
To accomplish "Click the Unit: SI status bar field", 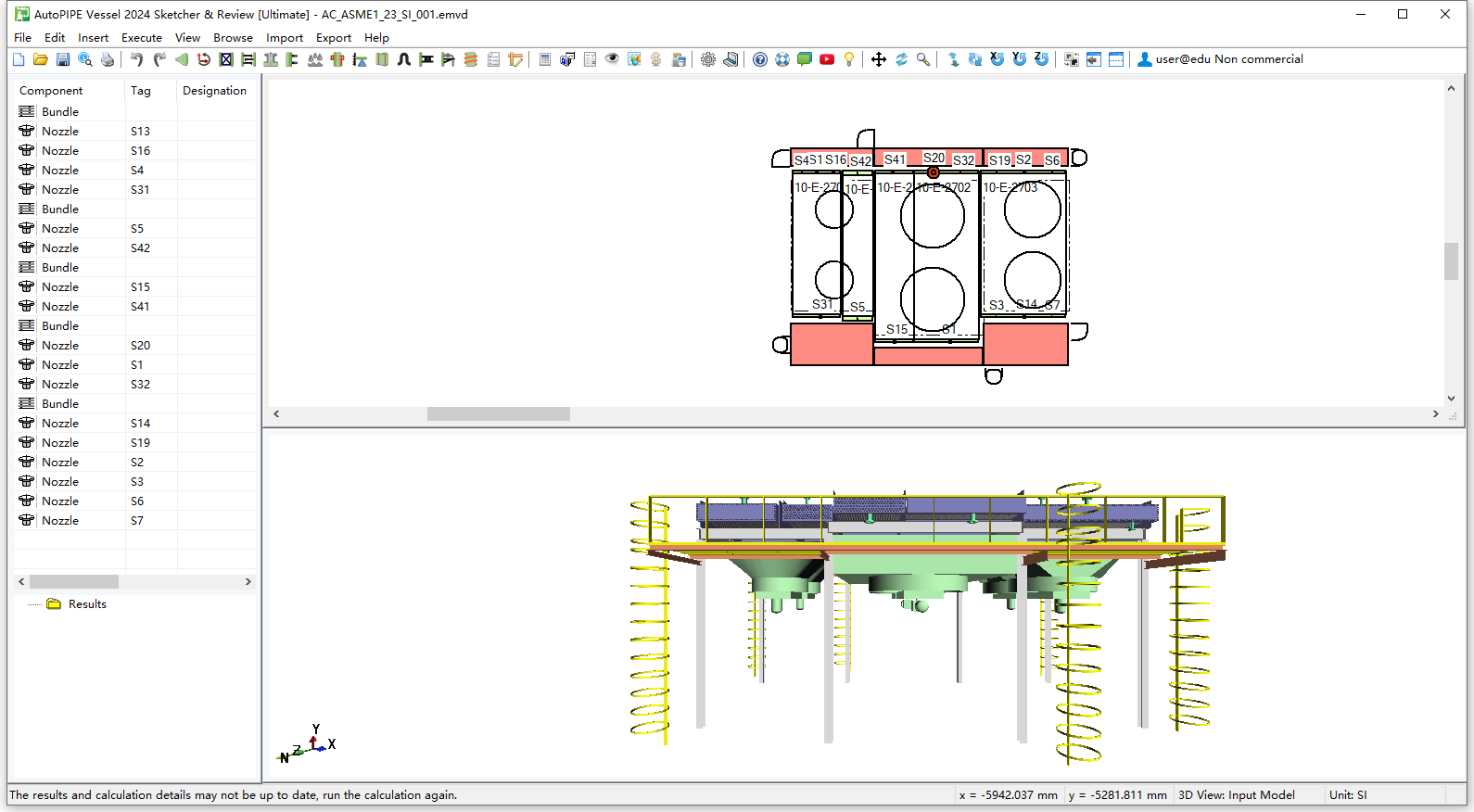I will [x=1348, y=795].
